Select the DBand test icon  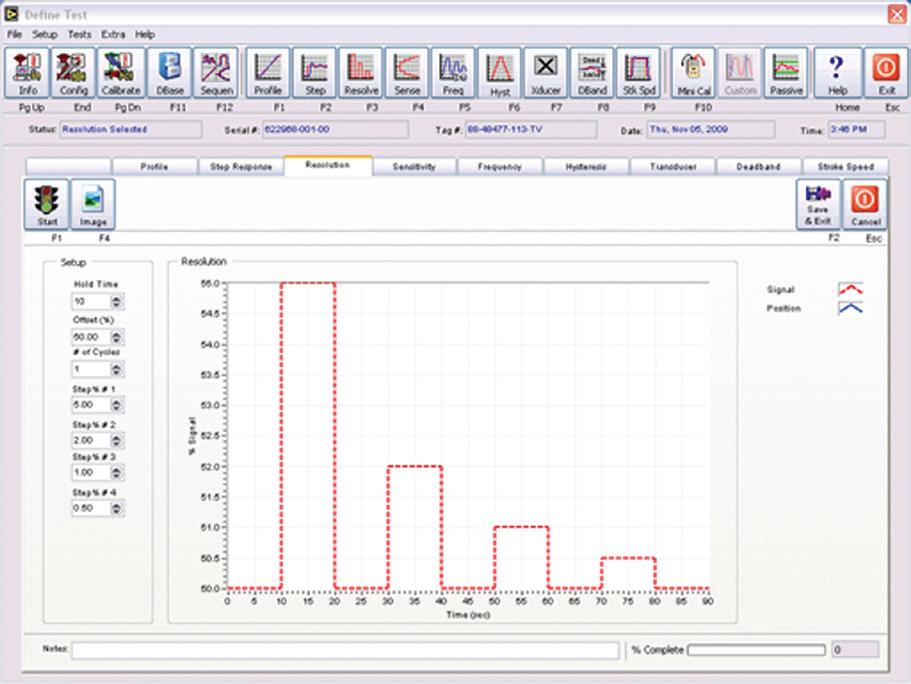click(x=591, y=73)
